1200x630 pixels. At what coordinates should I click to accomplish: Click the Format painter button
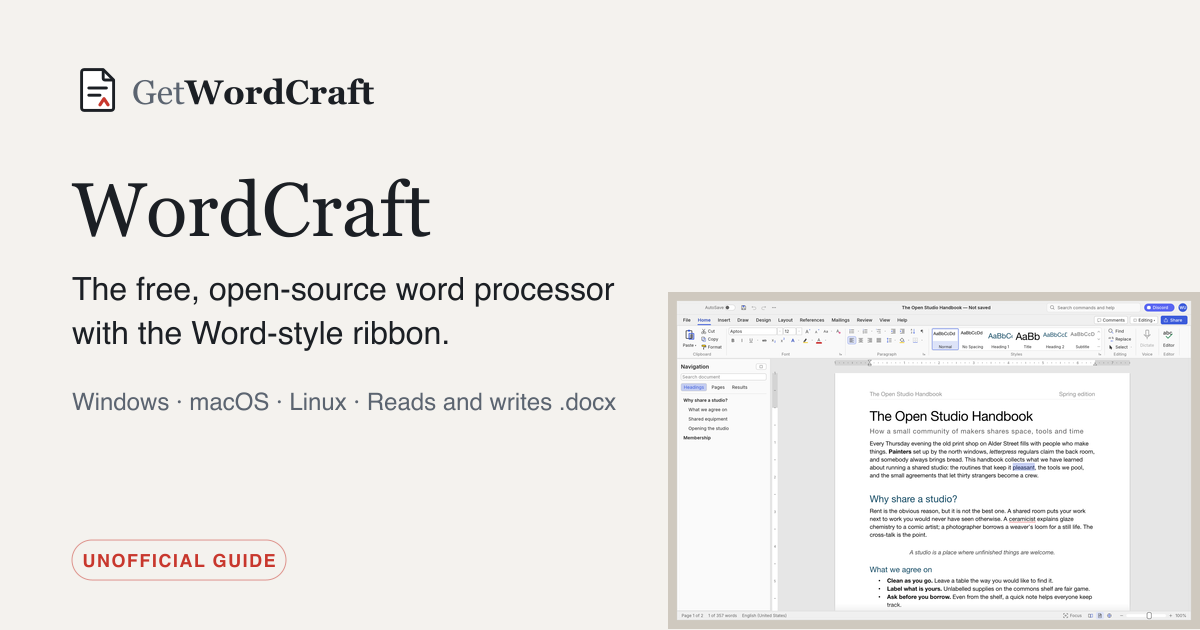(711, 347)
